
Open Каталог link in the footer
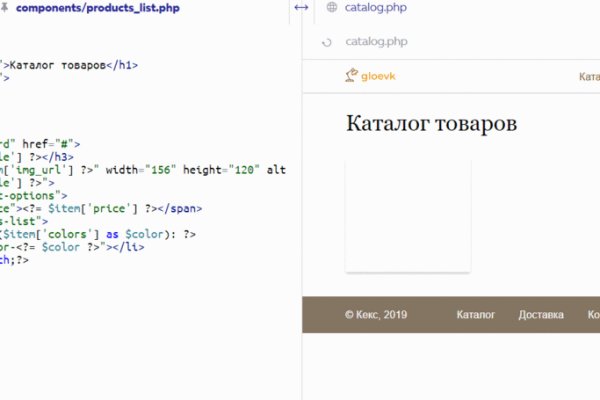[x=475, y=315]
